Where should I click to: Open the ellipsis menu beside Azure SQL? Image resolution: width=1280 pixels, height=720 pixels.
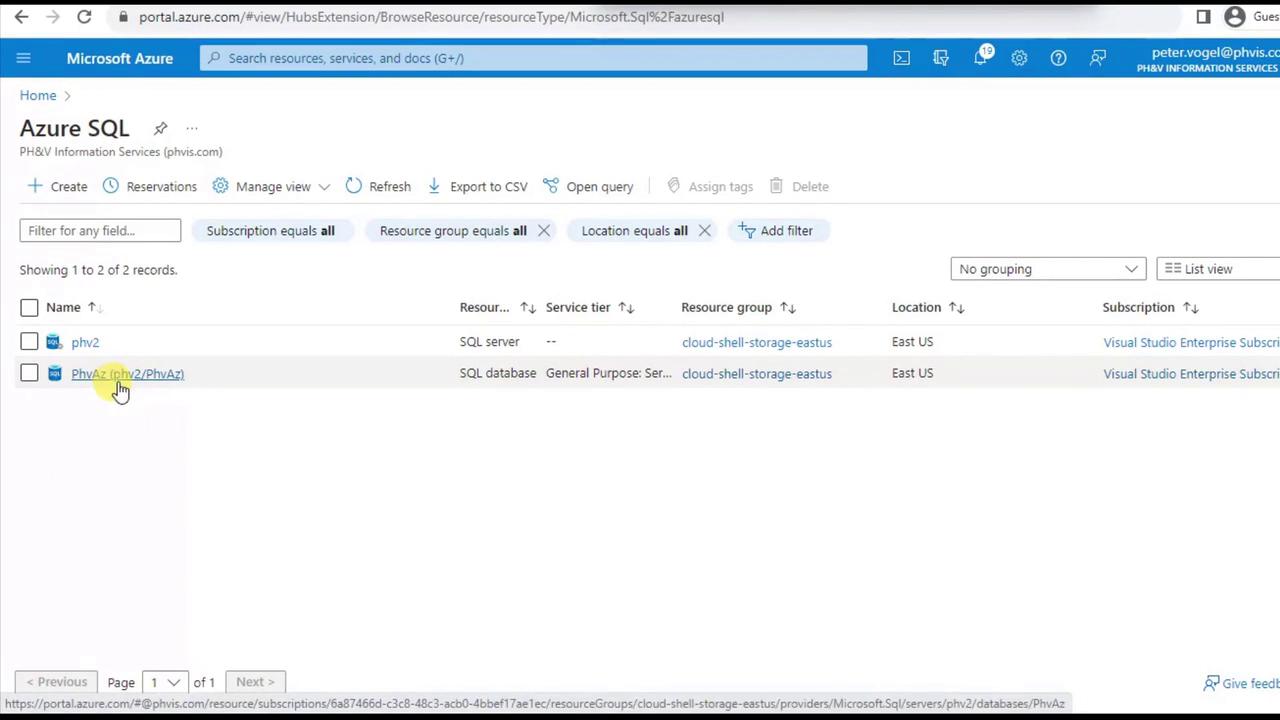click(192, 128)
